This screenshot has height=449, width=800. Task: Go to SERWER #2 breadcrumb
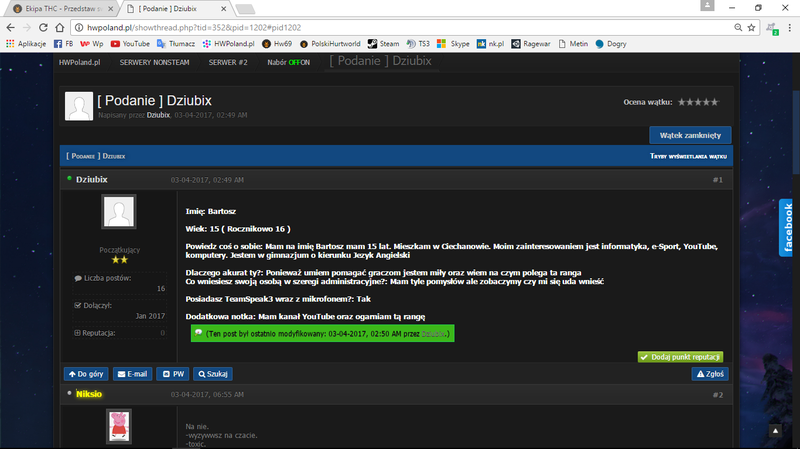tap(228, 62)
